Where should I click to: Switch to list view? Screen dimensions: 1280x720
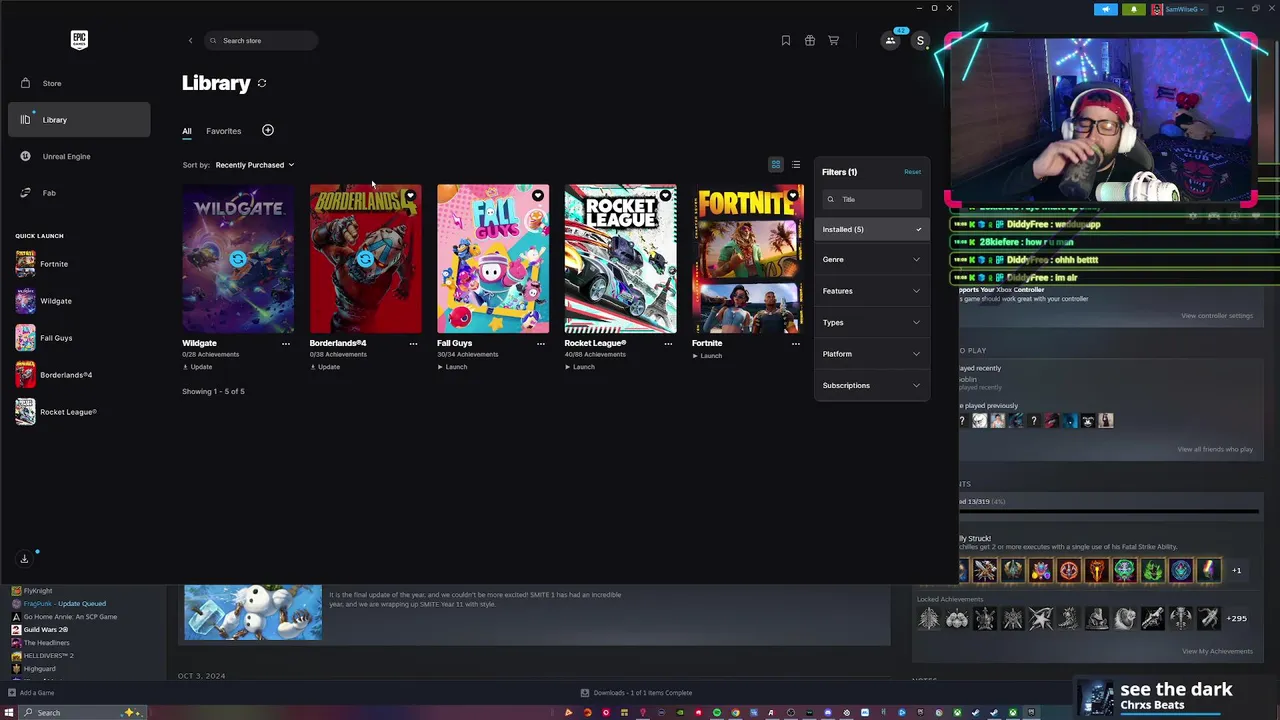point(796,165)
